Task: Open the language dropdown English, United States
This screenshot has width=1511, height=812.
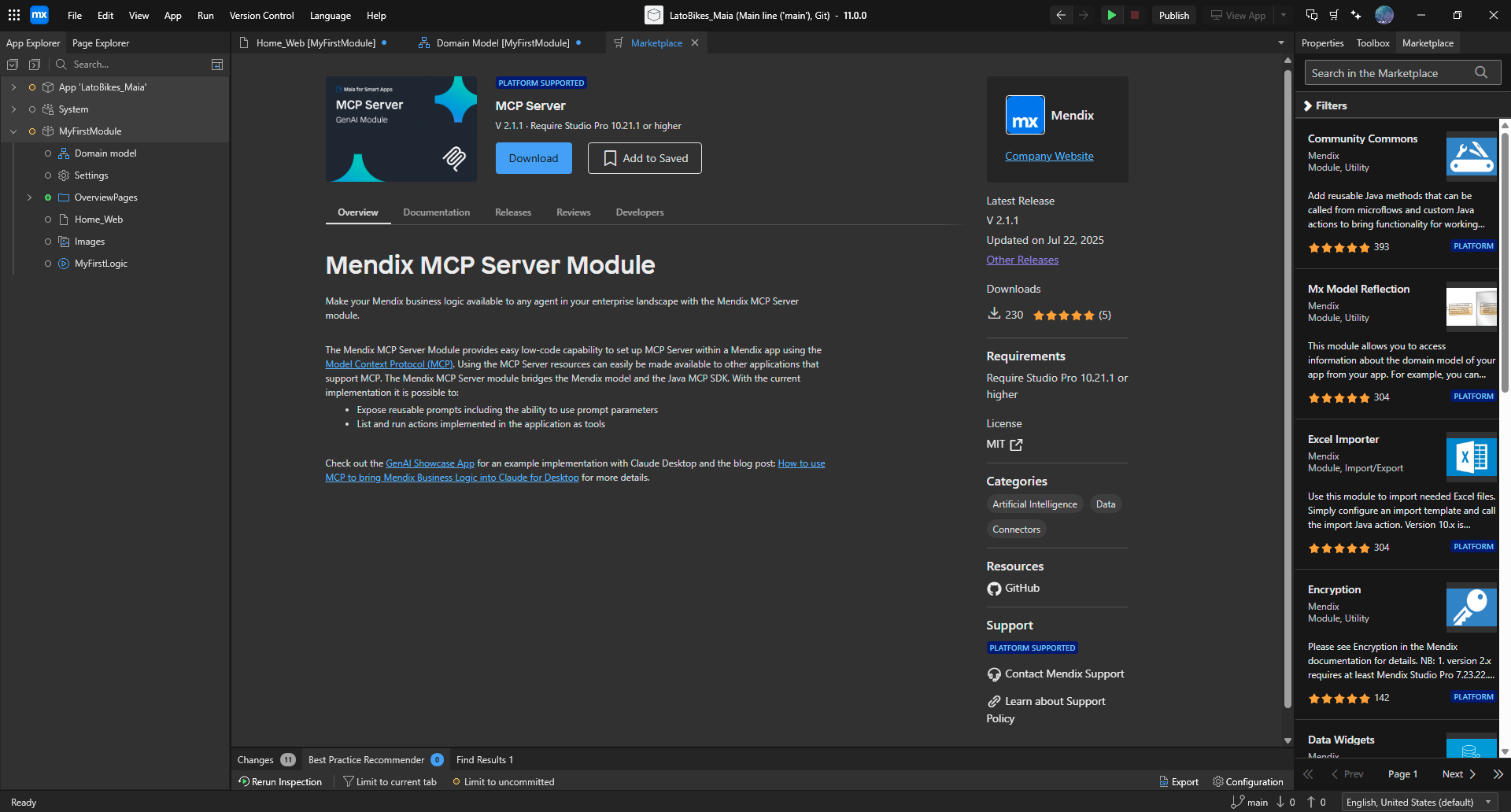Action: tap(1418, 802)
